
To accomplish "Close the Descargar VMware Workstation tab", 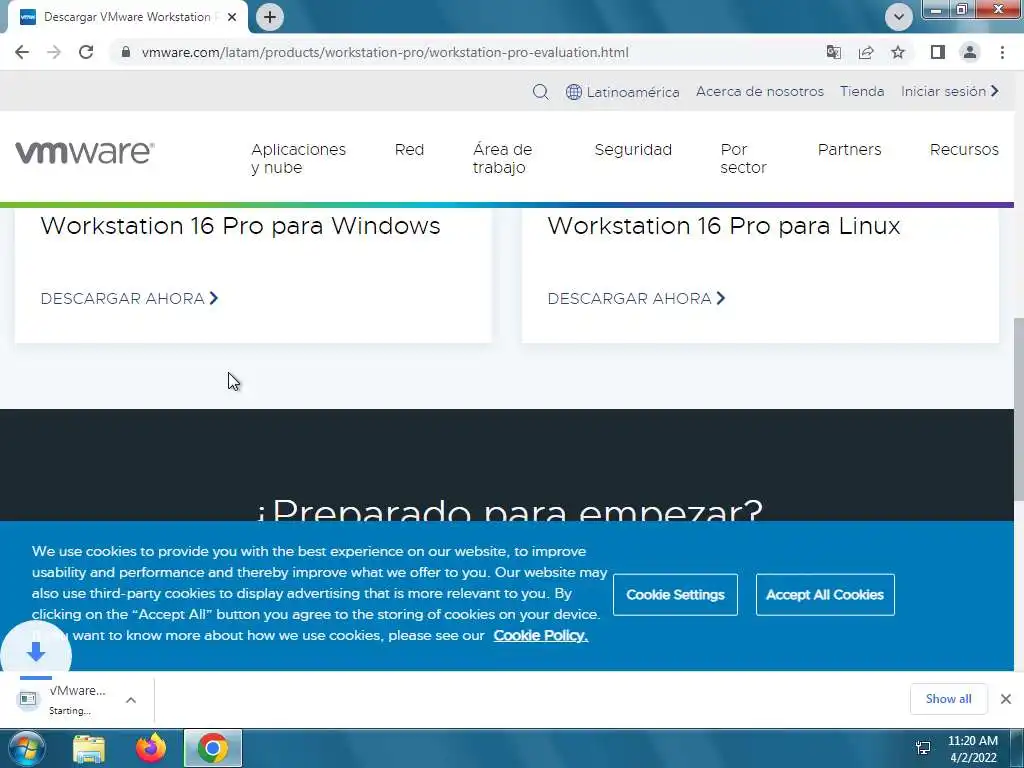I will 232,17.
